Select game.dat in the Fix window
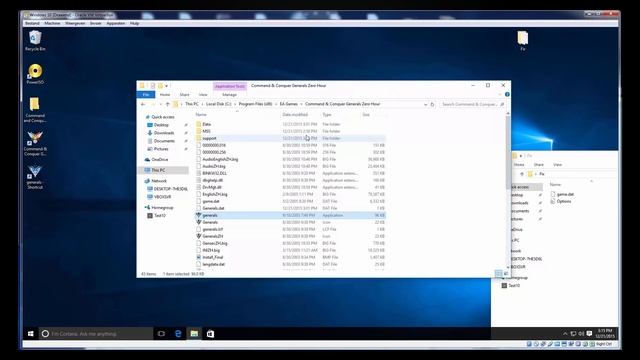 click(x=565, y=194)
